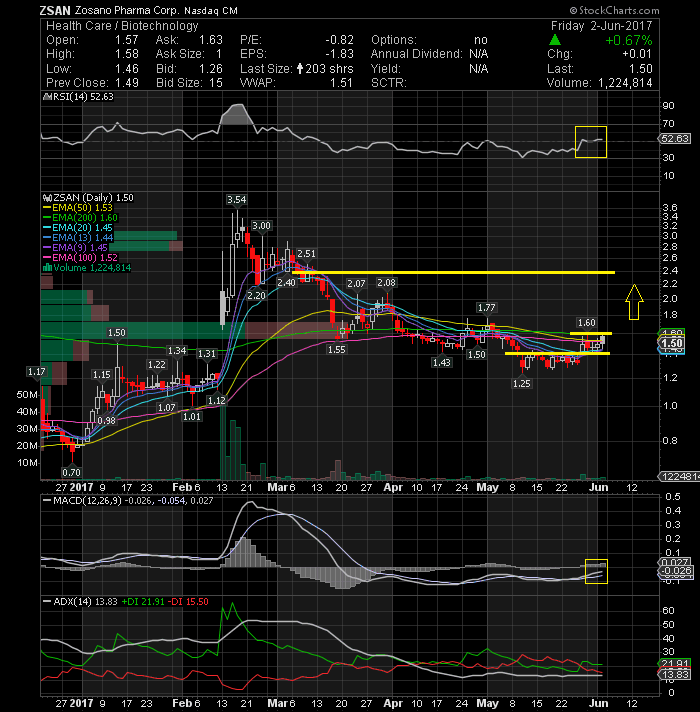Click the up-arrow icon beside Last Size
Viewport: 700px width, 712px height.
[x=300, y=69]
